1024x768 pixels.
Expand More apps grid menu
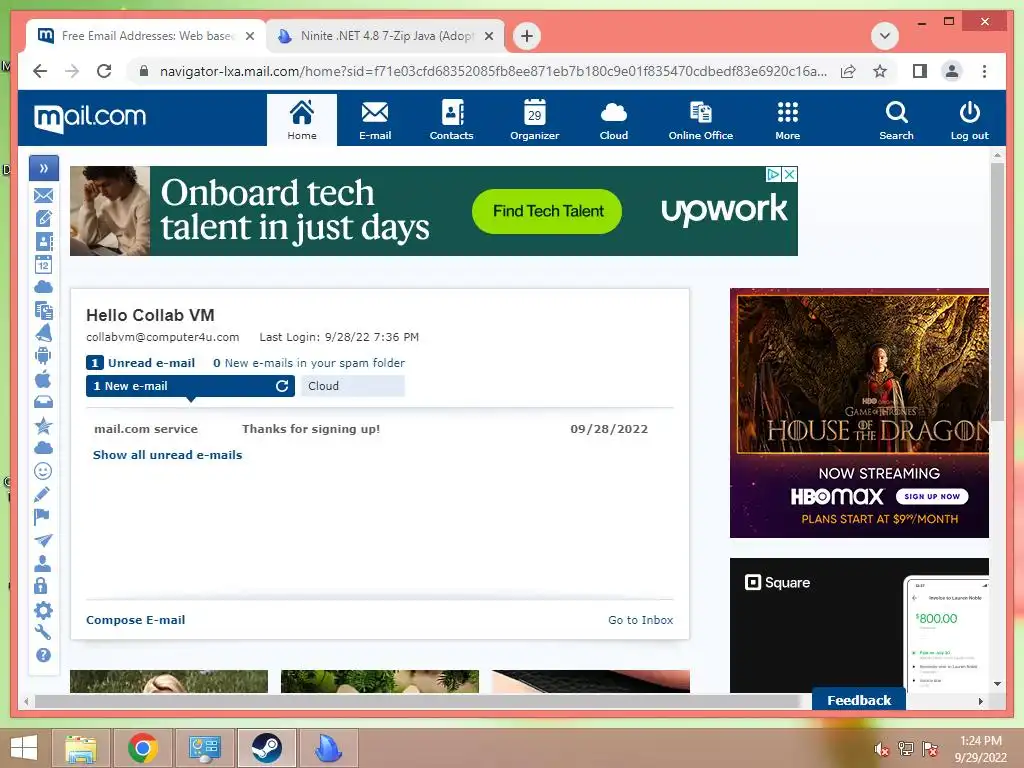[788, 120]
